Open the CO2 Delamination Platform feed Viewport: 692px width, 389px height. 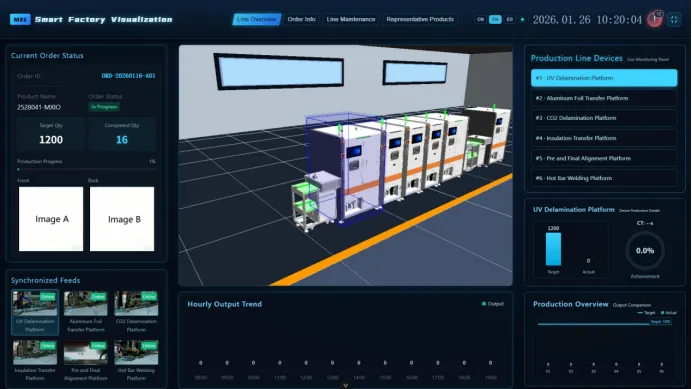click(136, 312)
